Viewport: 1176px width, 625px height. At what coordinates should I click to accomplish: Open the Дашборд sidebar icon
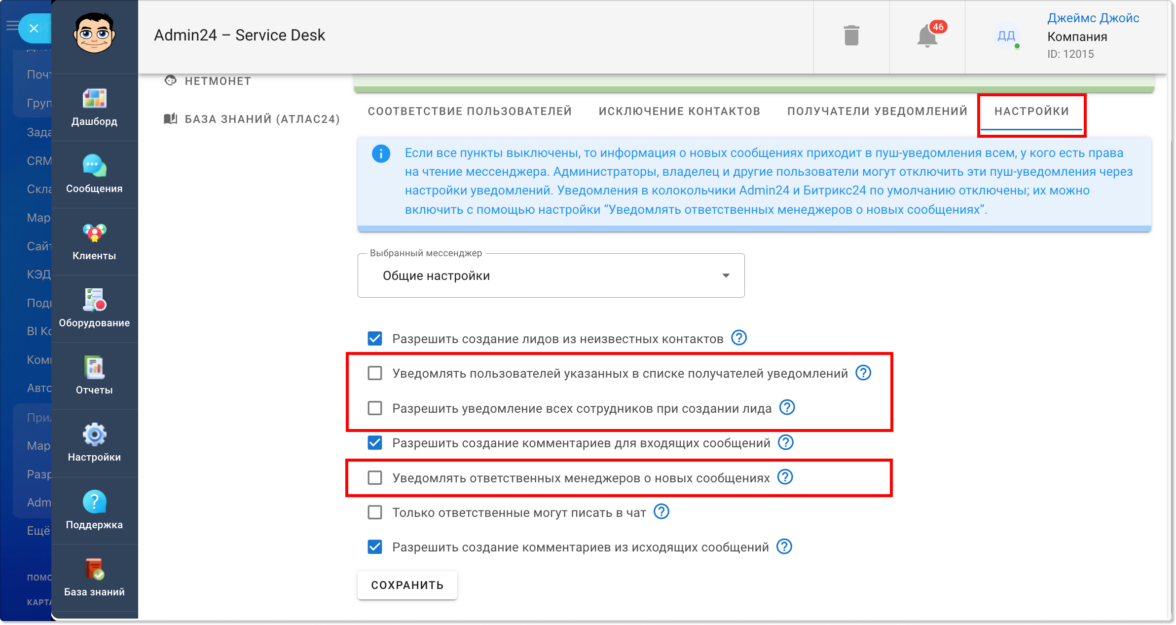[94, 106]
